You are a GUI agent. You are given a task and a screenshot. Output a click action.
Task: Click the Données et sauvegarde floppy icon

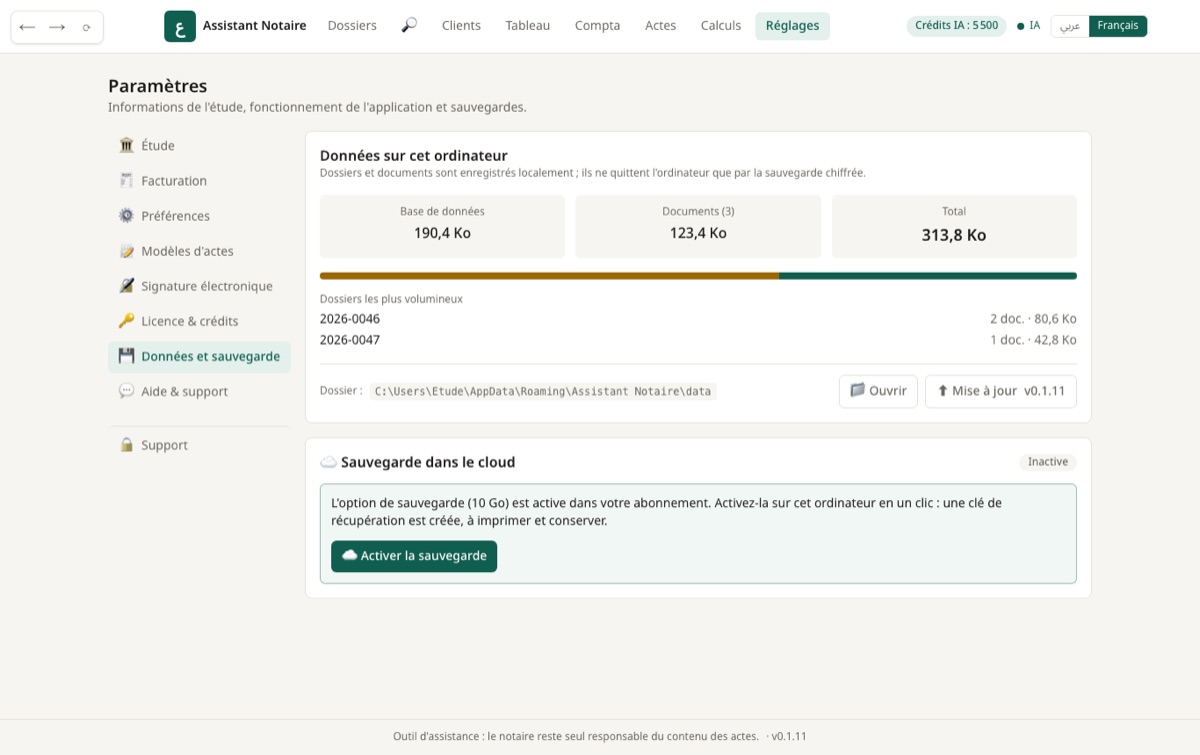(126, 356)
